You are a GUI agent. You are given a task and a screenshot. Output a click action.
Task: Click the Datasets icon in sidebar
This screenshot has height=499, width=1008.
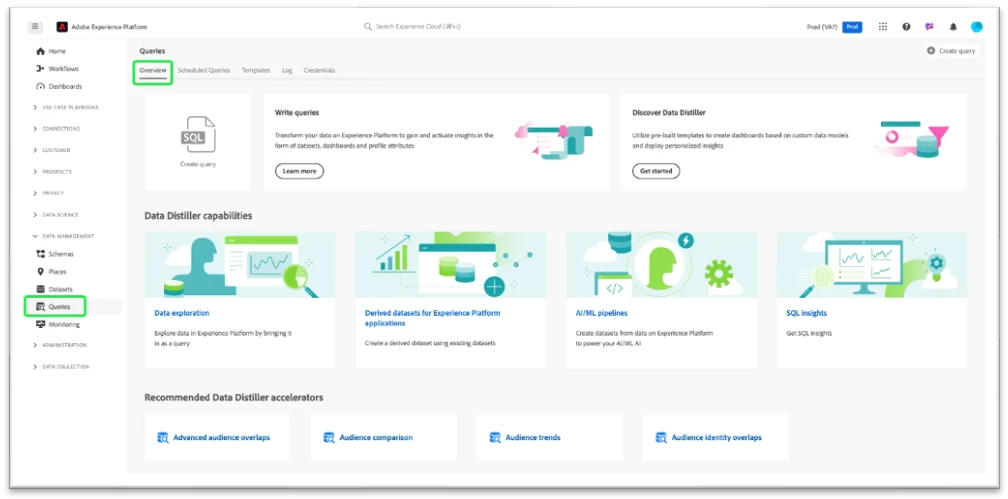[x=40, y=289]
